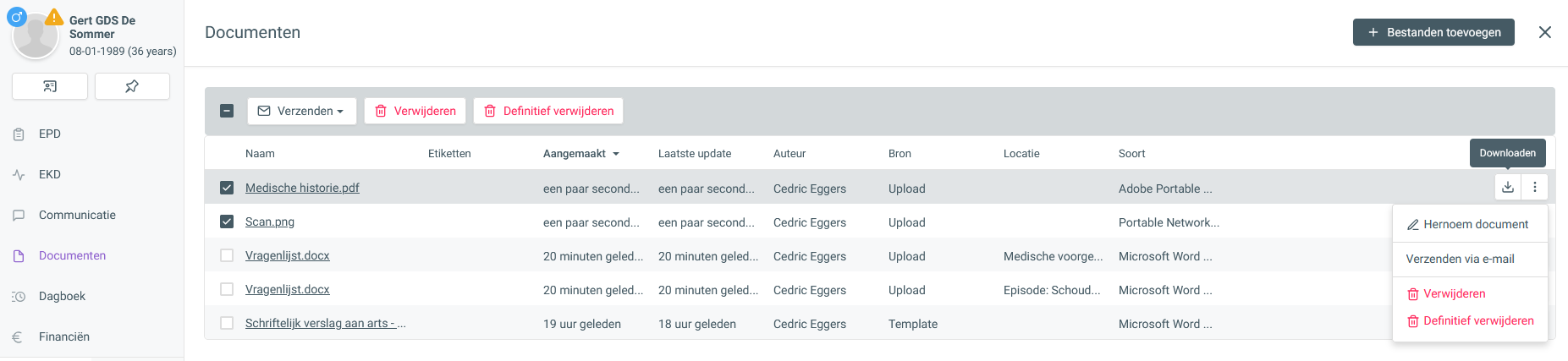Expand the Verzenden dropdown
The image size is (1568, 361).
[x=302, y=111]
